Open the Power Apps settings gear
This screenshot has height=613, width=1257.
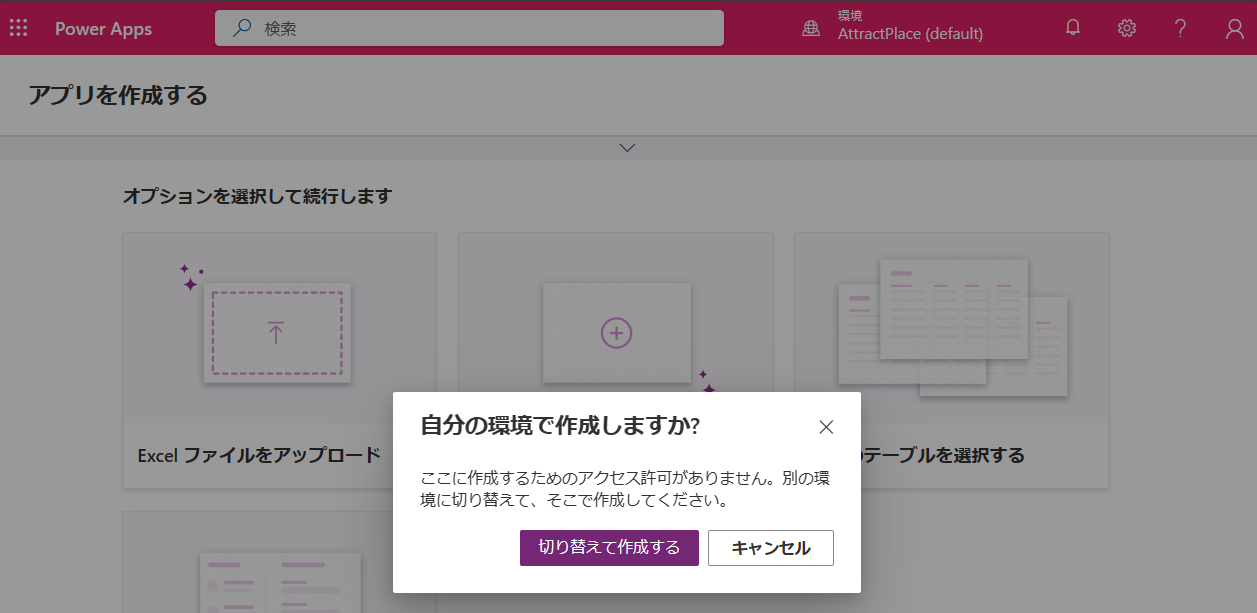(1126, 27)
